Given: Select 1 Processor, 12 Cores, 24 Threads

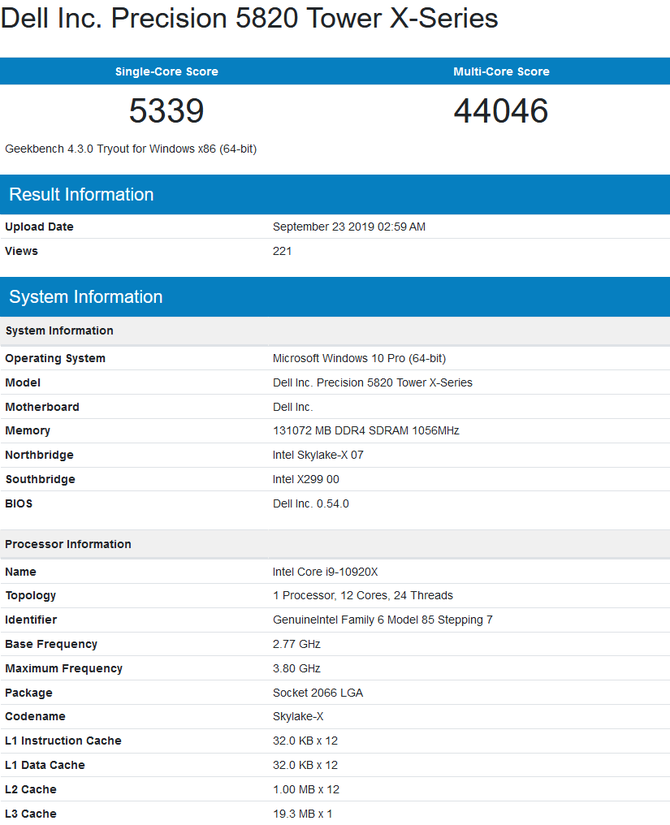Looking at the screenshot, I should pos(363,596).
